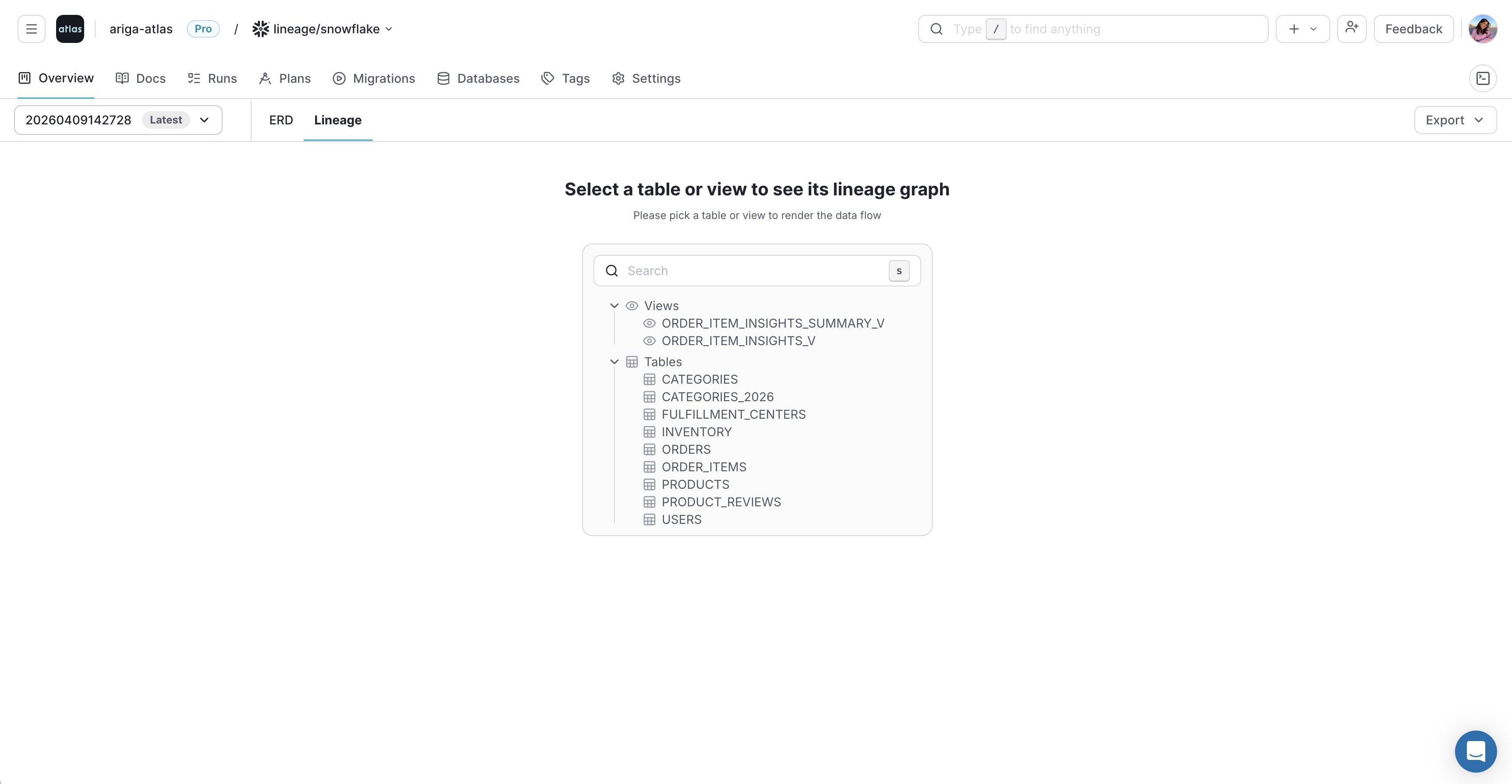1512x784 pixels.
Task: Open the Settings section
Action: pyautogui.click(x=646, y=78)
